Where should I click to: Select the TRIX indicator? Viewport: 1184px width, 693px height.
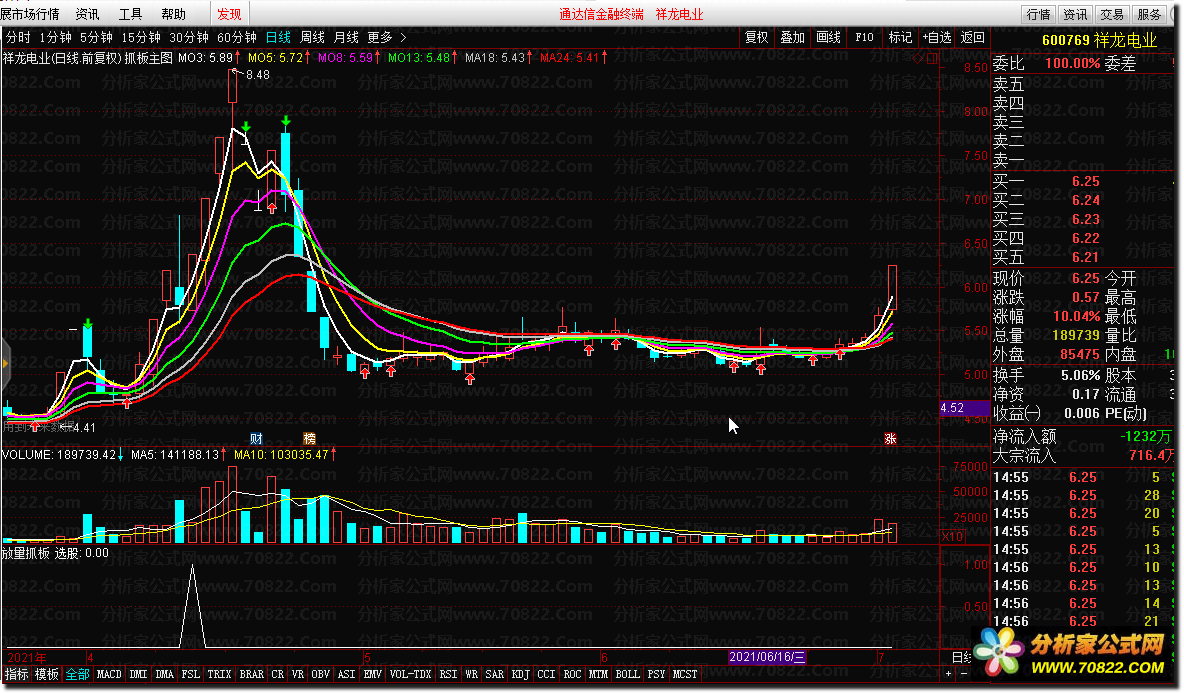click(219, 674)
